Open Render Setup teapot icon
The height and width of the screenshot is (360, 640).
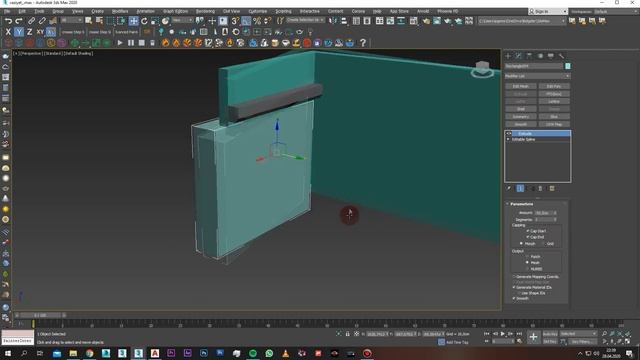point(426,21)
